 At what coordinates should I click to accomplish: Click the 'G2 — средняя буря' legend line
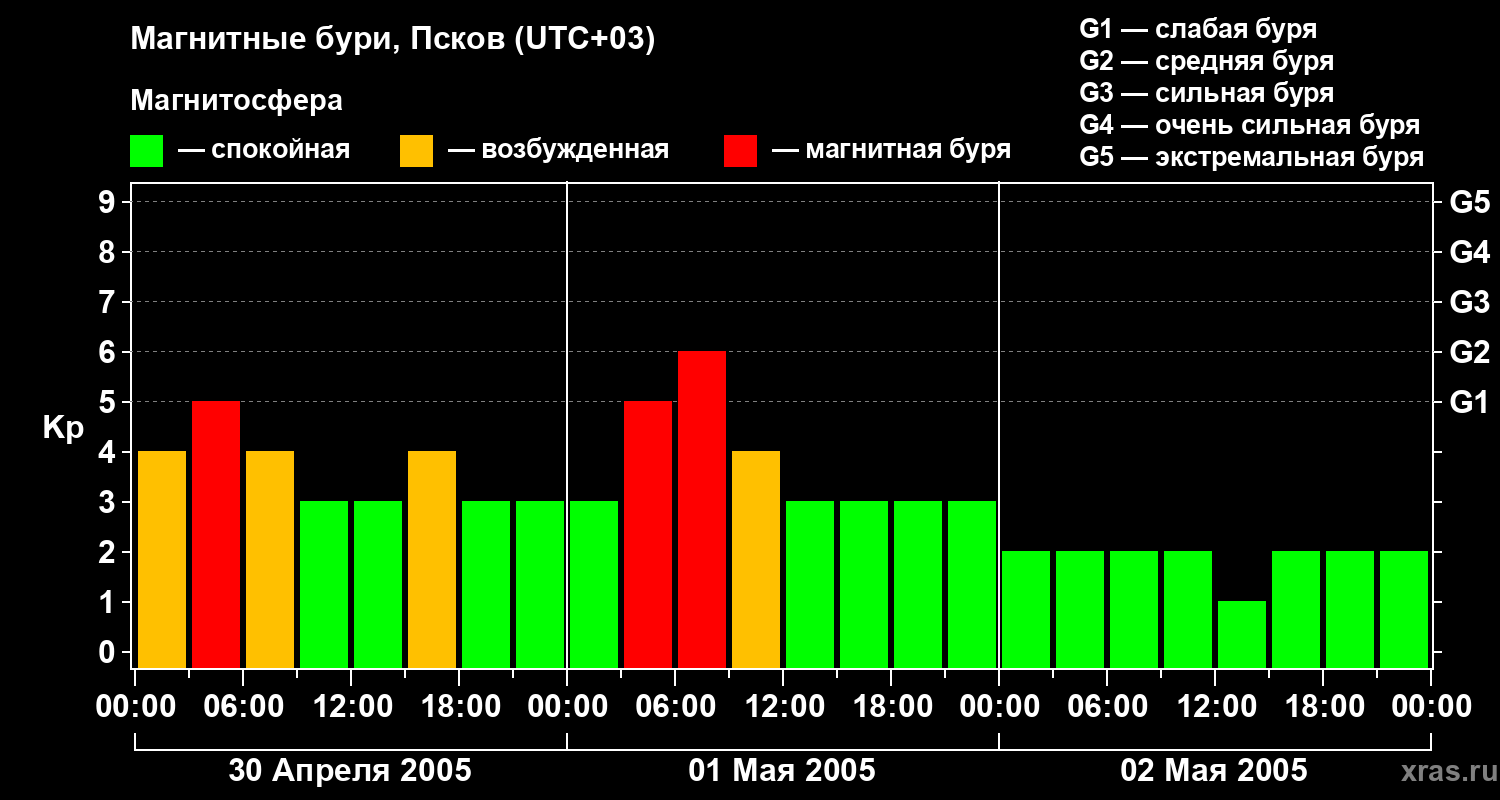(x=1207, y=61)
